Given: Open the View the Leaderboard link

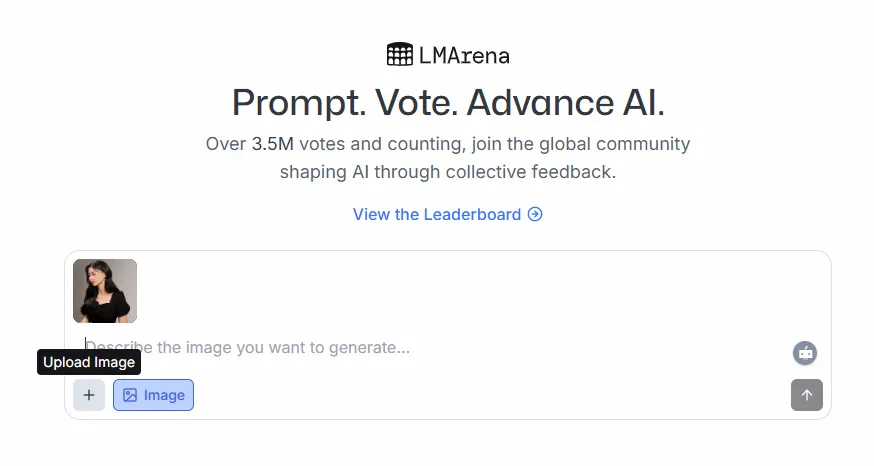Looking at the screenshot, I should [x=437, y=214].
